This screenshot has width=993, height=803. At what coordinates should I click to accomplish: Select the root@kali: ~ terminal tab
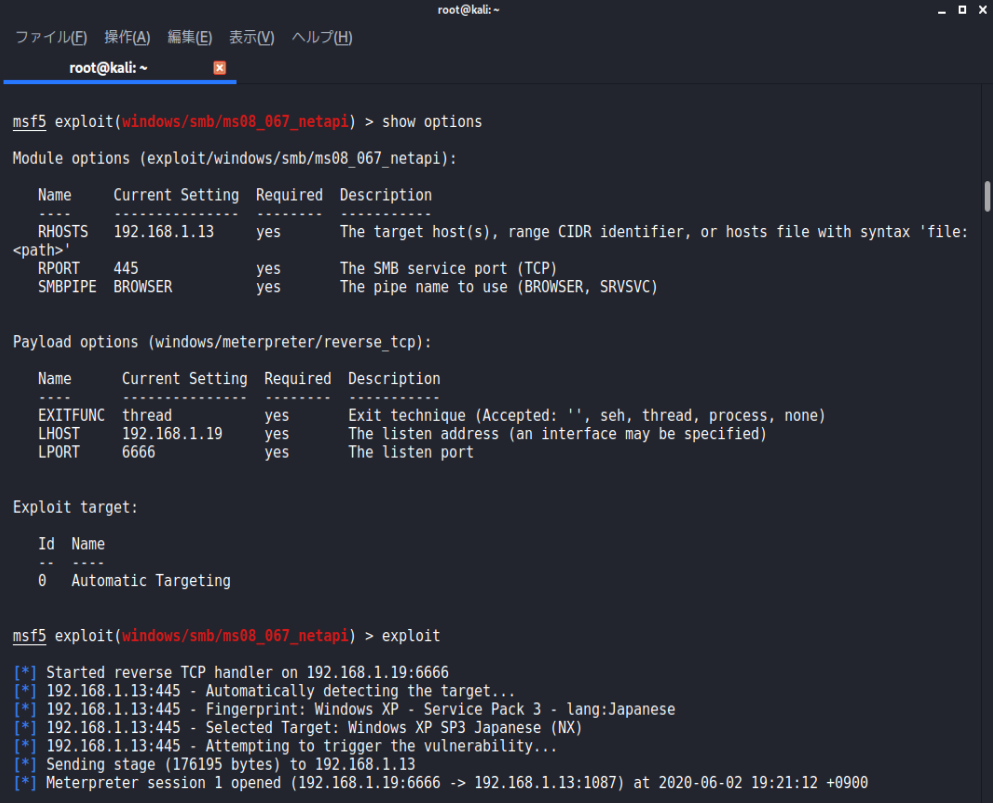(x=108, y=68)
